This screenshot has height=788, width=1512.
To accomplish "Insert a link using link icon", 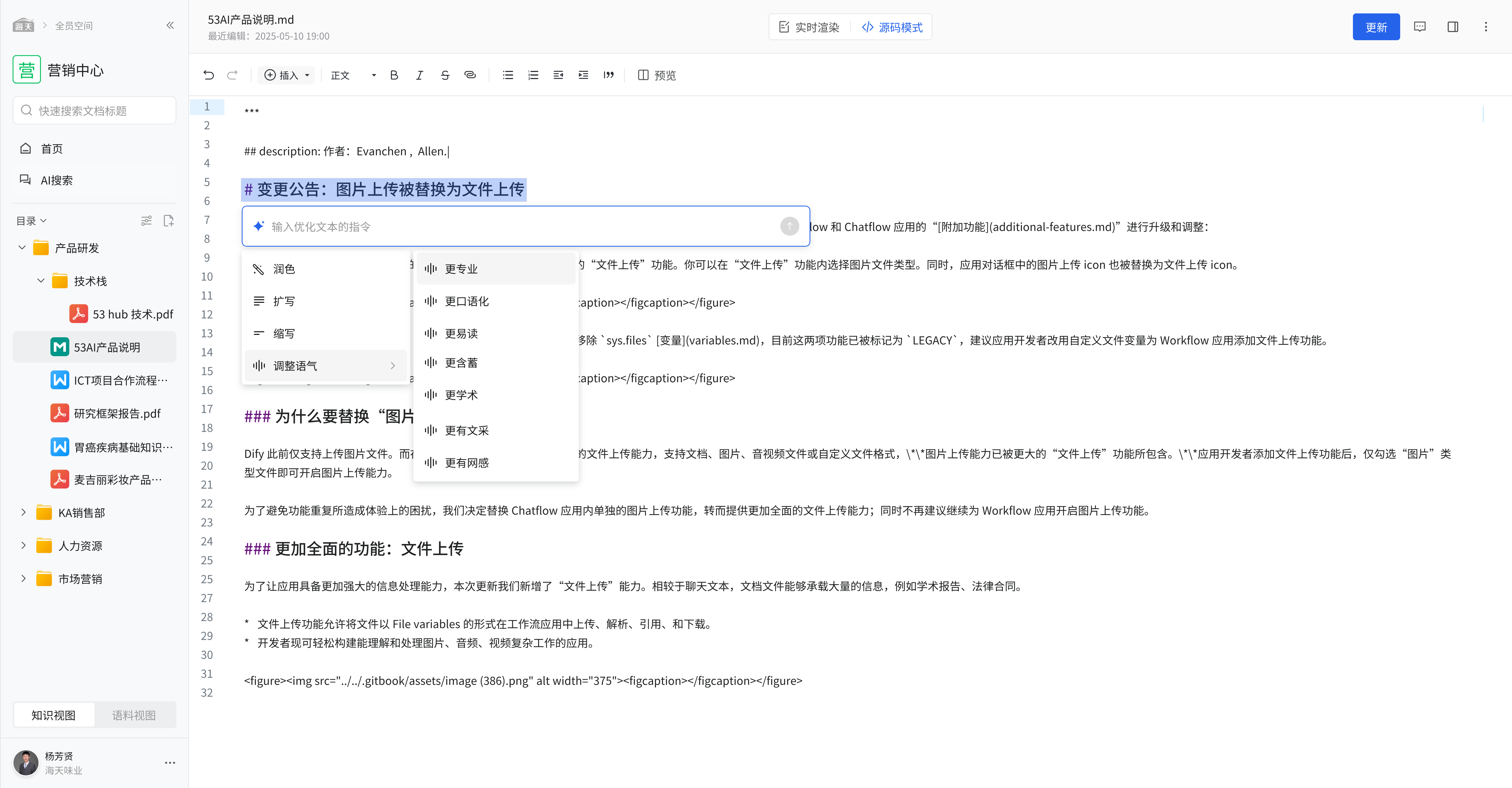I will (x=470, y=75).
